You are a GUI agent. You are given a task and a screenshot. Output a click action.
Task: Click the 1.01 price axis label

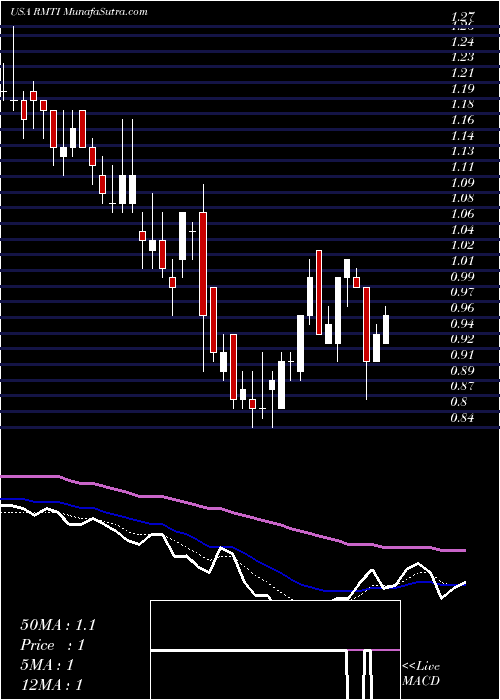coord(462,261)
